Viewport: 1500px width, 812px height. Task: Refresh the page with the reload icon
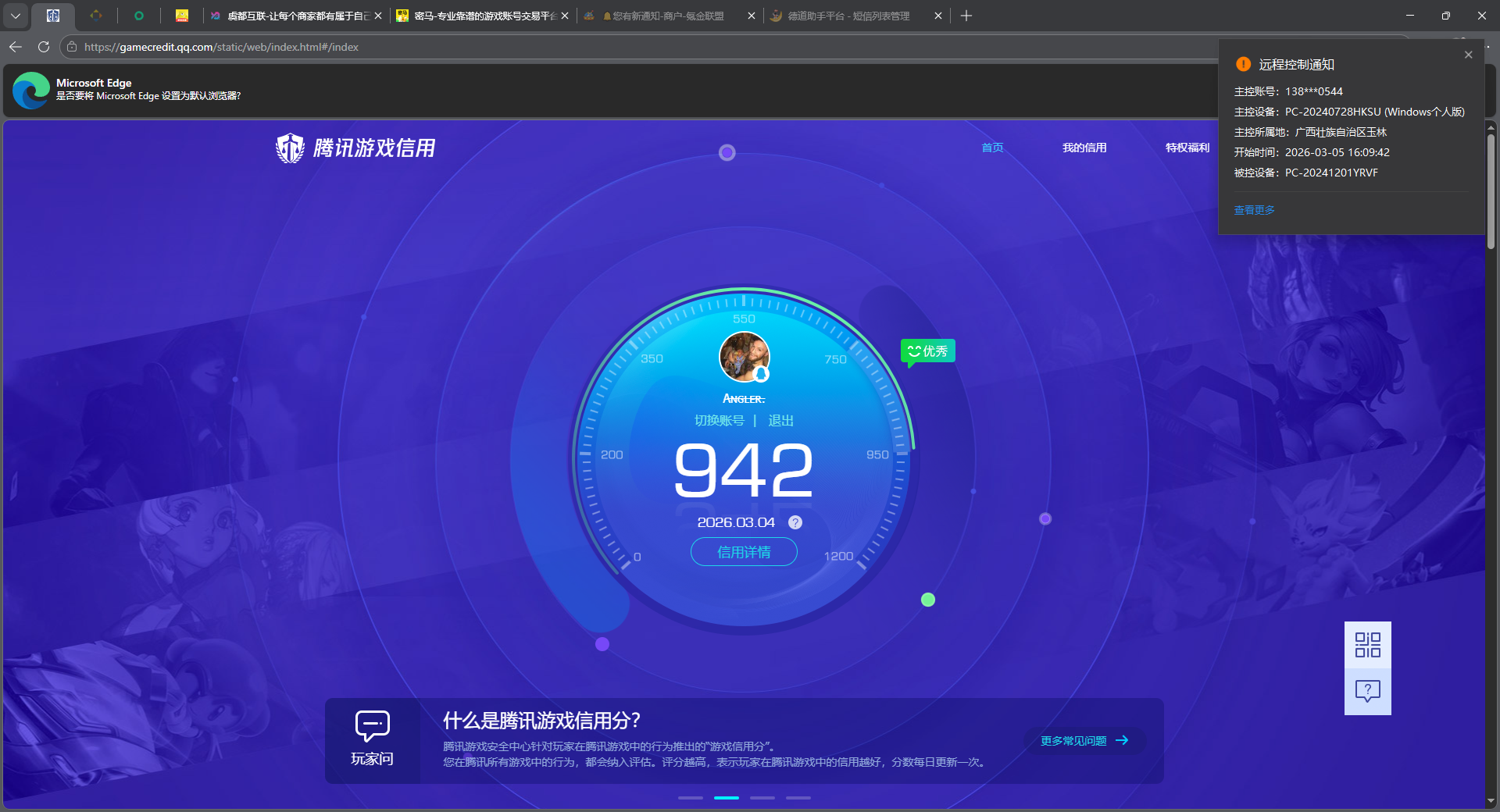(43, 47)
